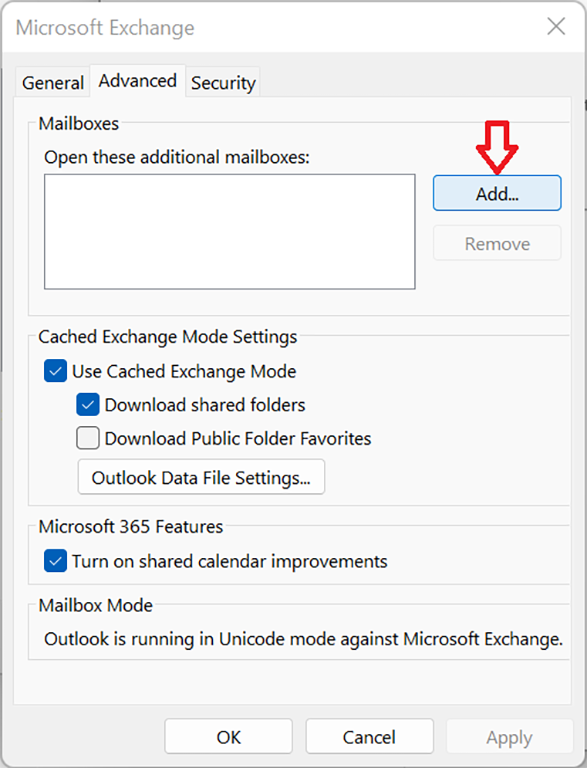Click the Remove mailbox button
Viewport: 587px width, 768px height.
[x=497, y=243]
